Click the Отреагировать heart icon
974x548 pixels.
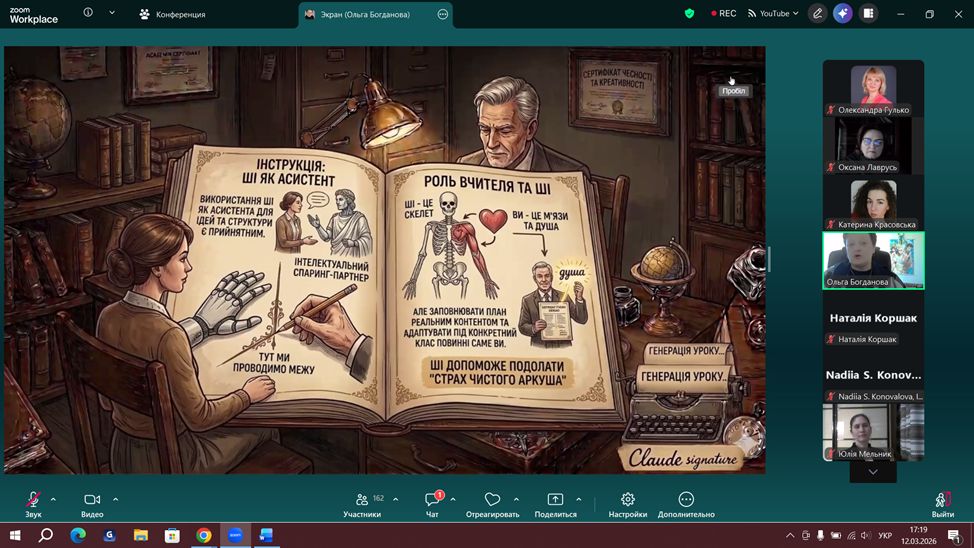click(x=492, y=500)
